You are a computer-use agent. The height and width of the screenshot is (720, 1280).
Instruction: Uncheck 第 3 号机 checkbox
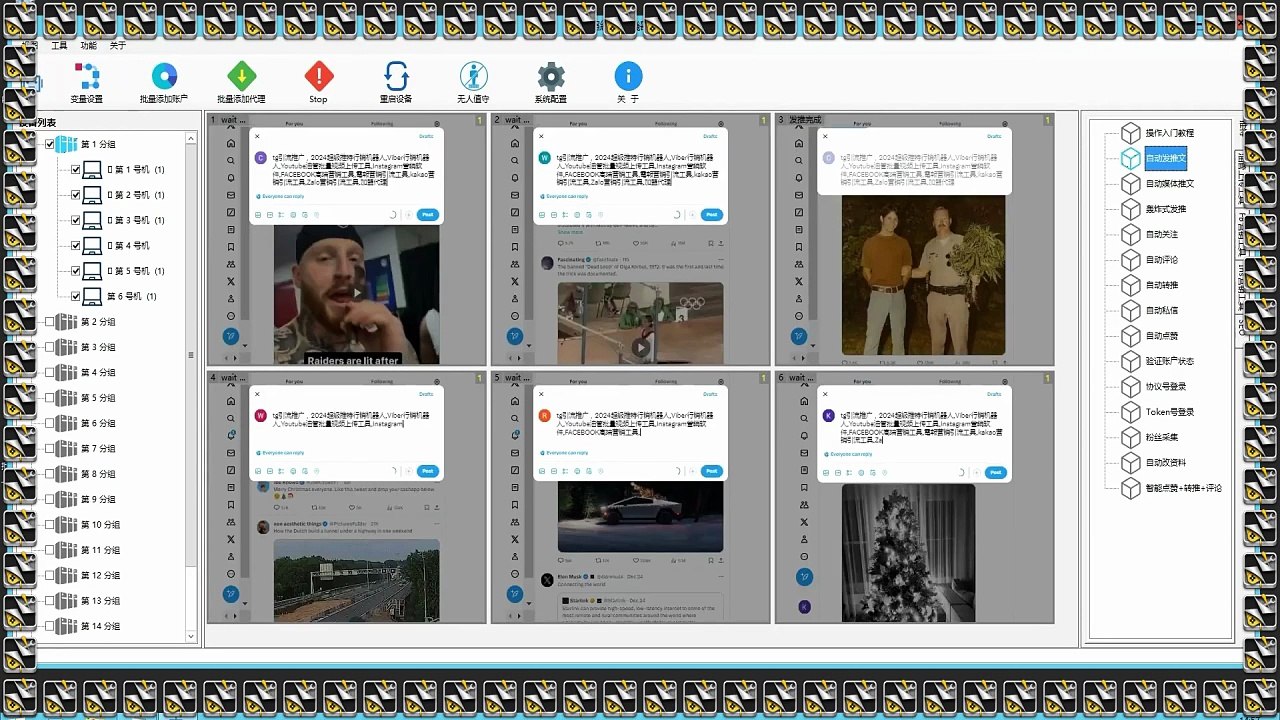[x=76, y=220]
